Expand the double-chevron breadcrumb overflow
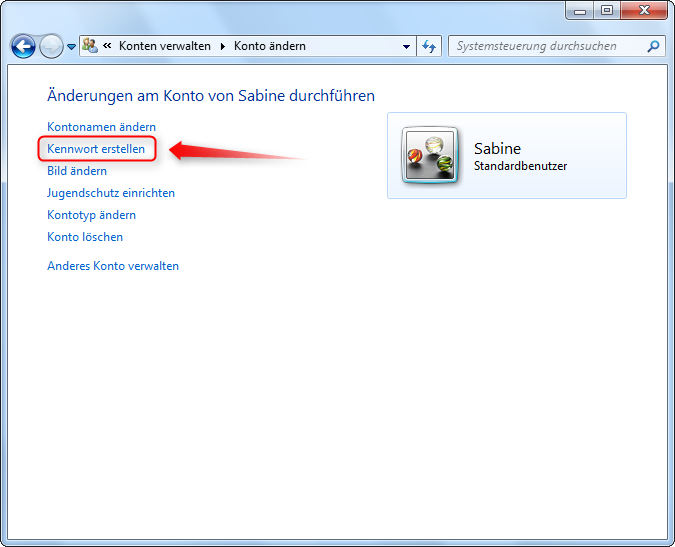The height and width of the screenshot is (547, 675). 107,46
